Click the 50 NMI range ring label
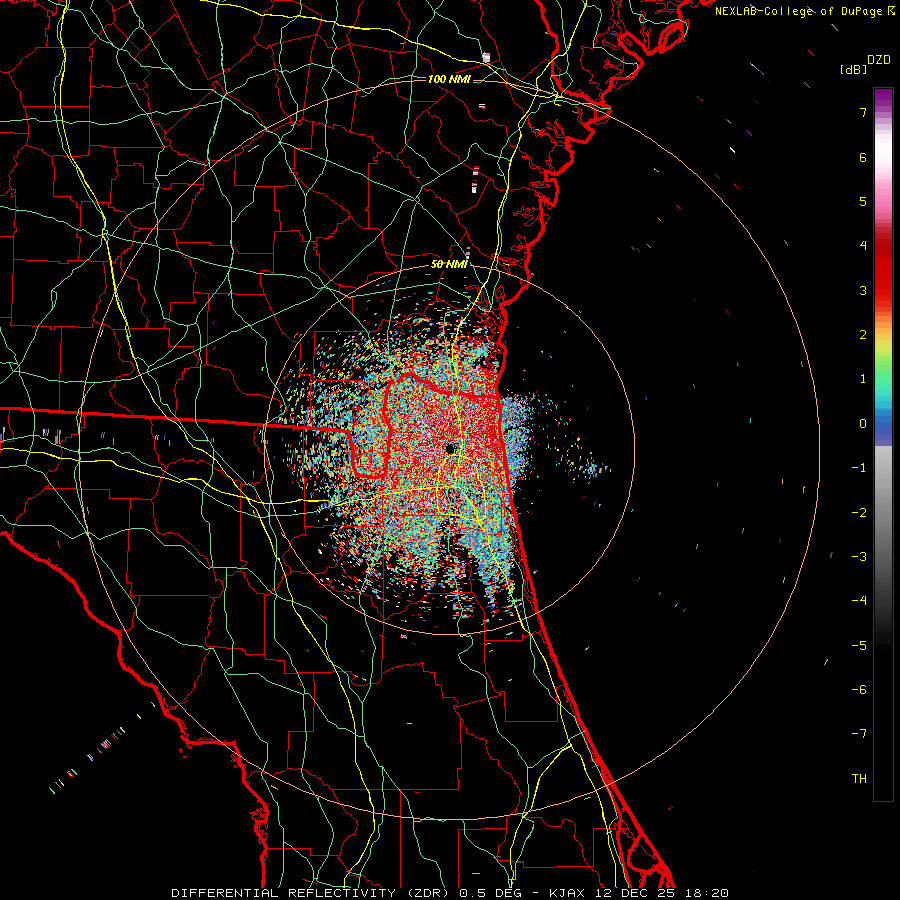Viewport: 900px width, 900px height. coord(449,264)
